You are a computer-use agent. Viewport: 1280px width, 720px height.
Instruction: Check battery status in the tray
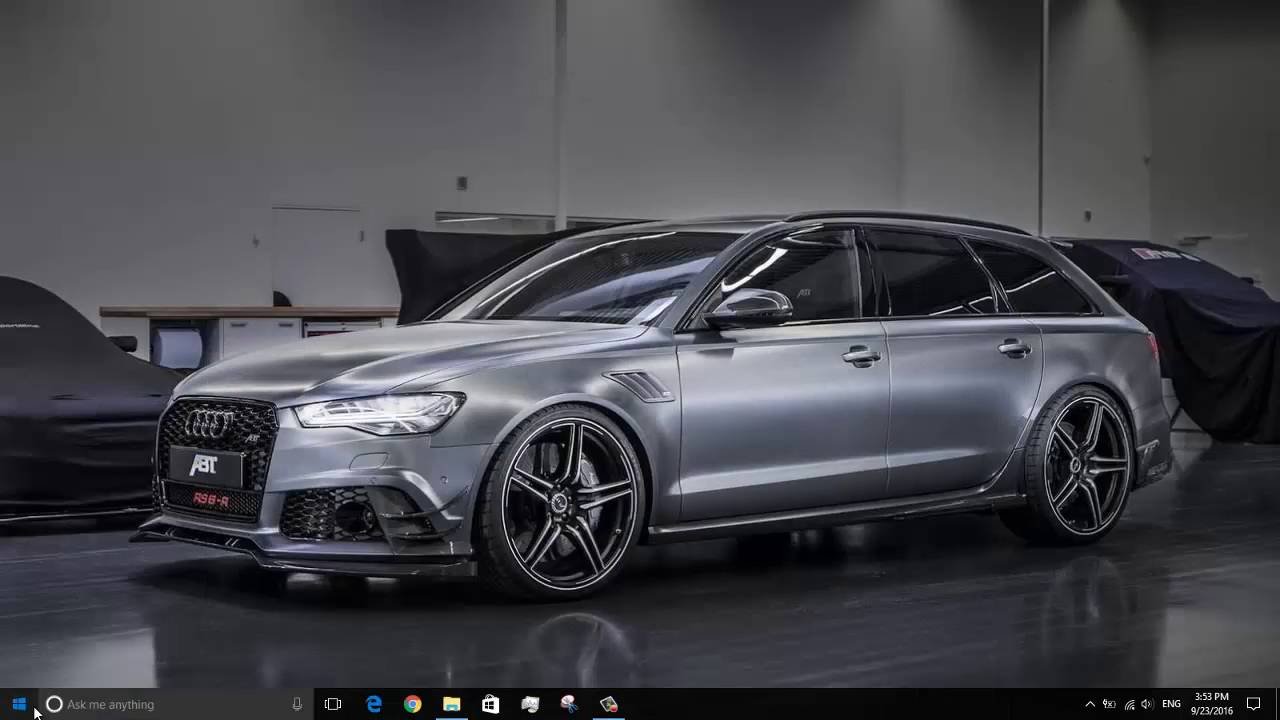[x=1109, y=704]
